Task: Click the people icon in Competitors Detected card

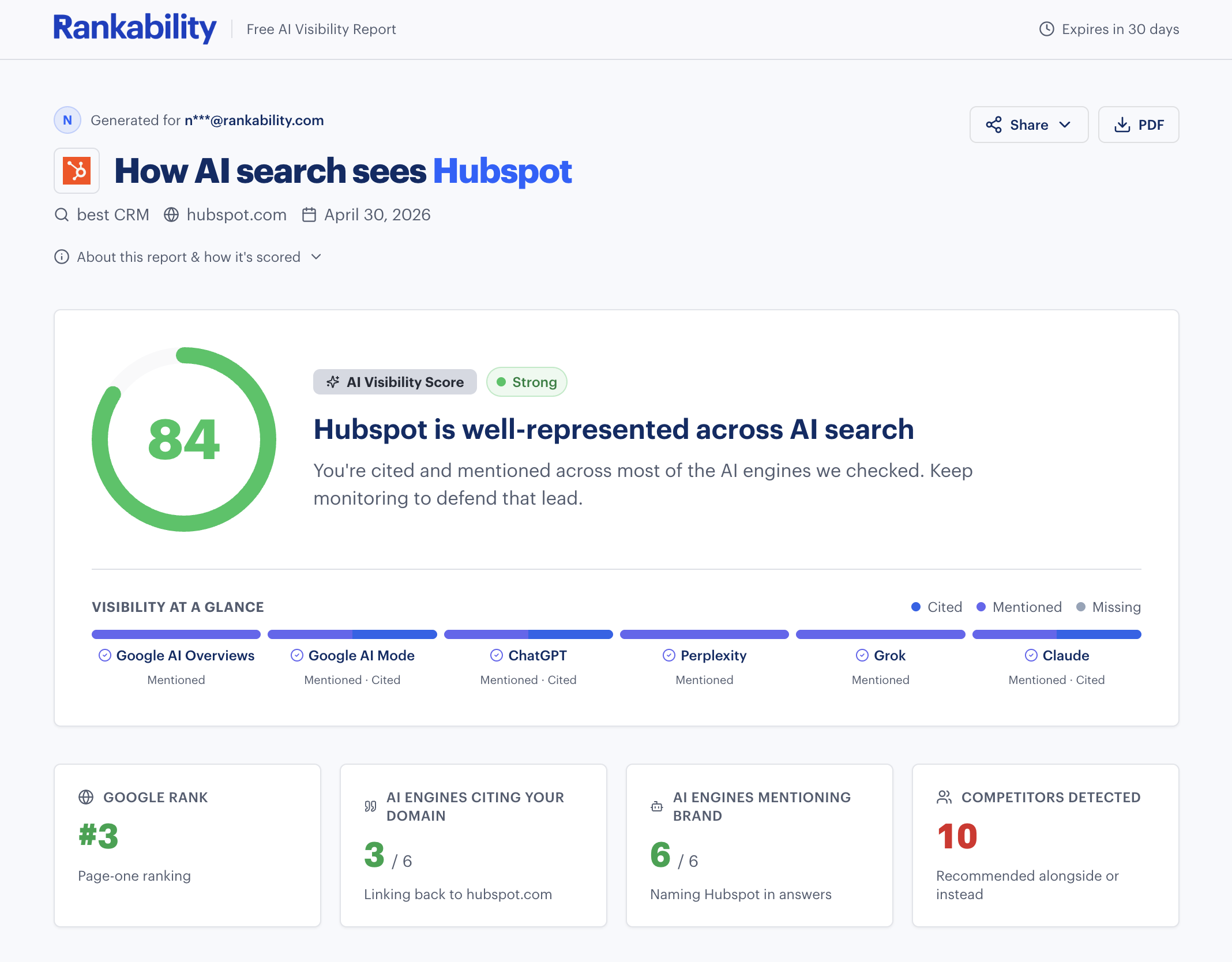Action: (x=944, y=797)
